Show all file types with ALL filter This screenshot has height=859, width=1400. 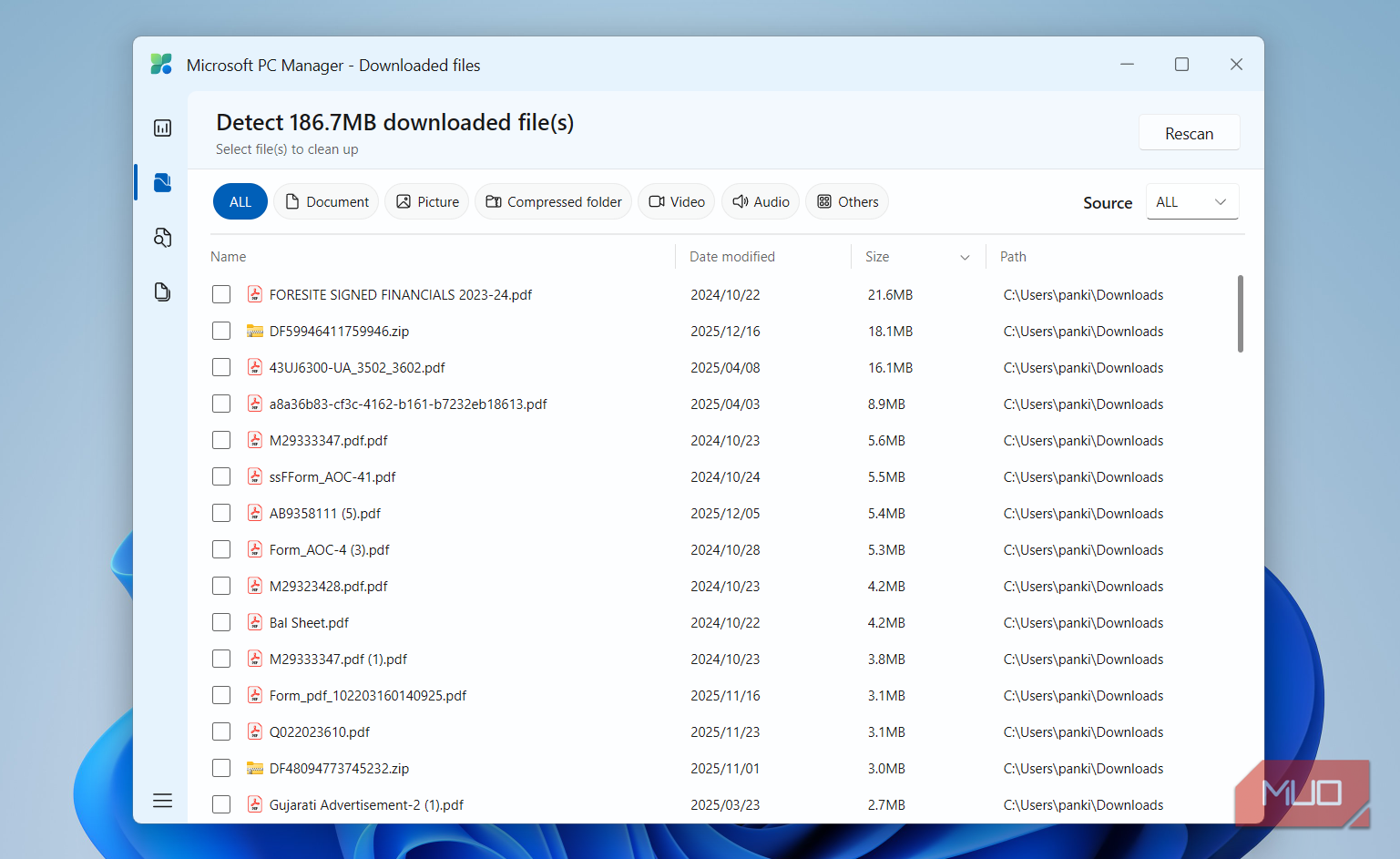click(x=240, y=201)
